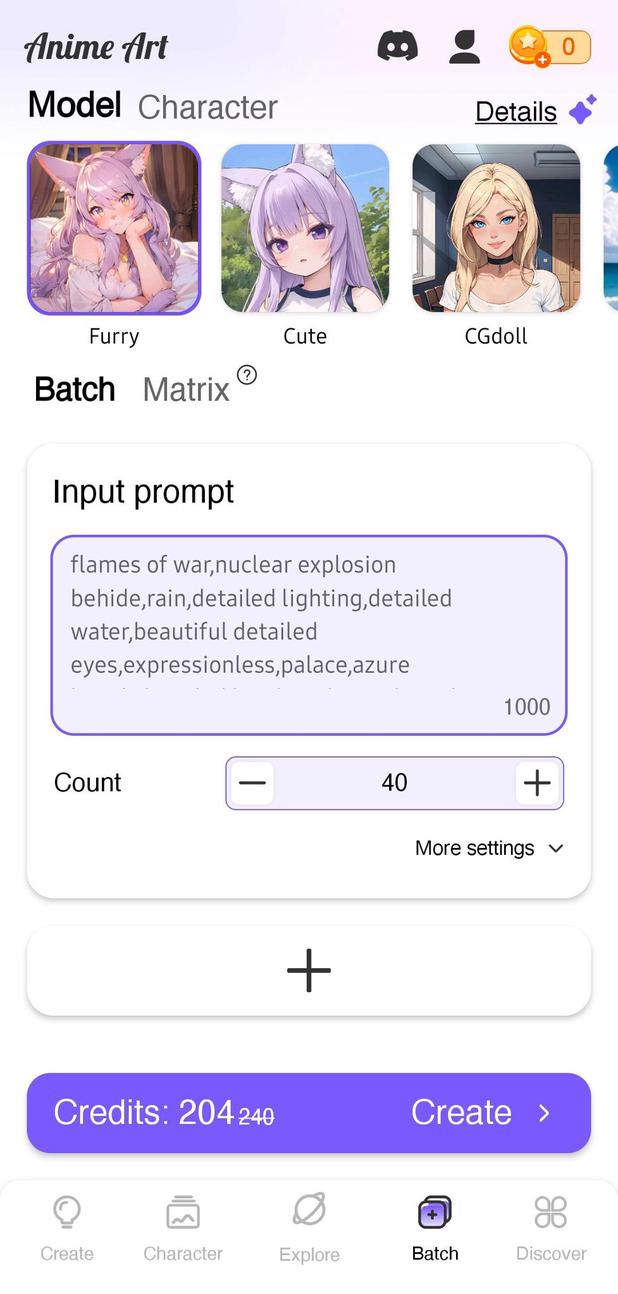Open the Discord community icon
Viewport: 618px width, 1294px height.
pos(397,45)
